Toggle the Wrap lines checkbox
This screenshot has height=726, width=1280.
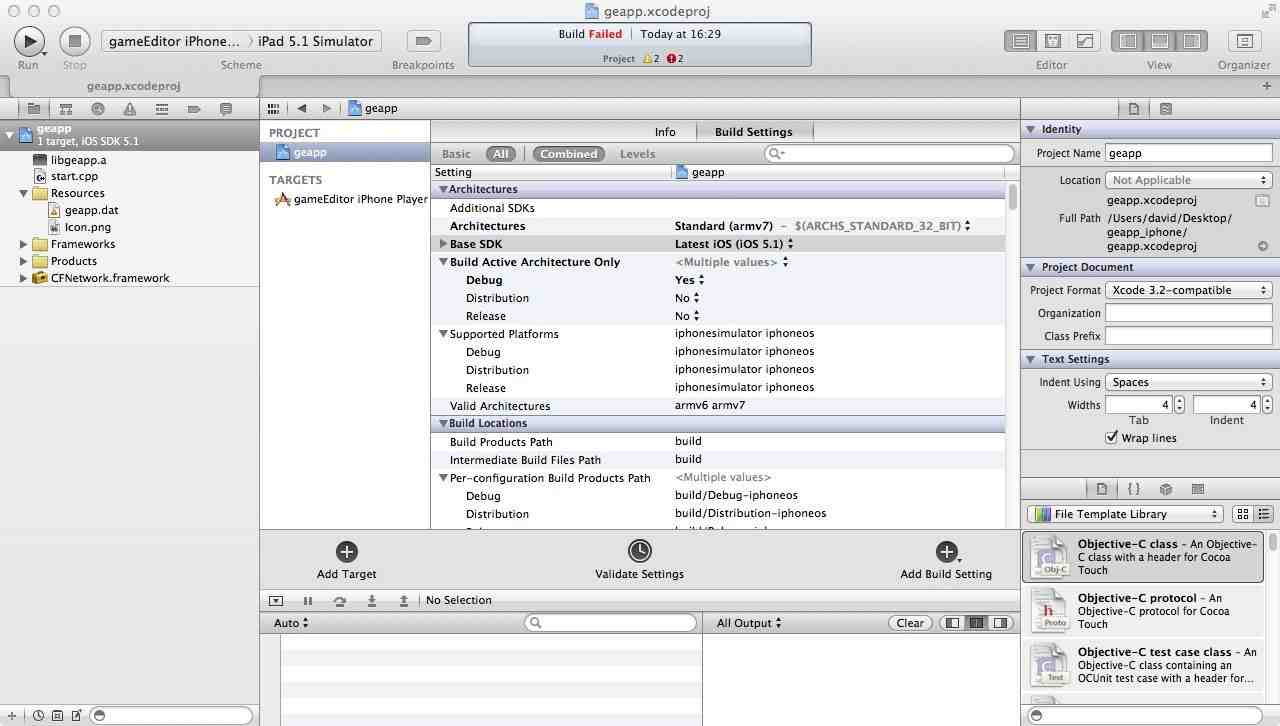click(x=1111, y=438)
